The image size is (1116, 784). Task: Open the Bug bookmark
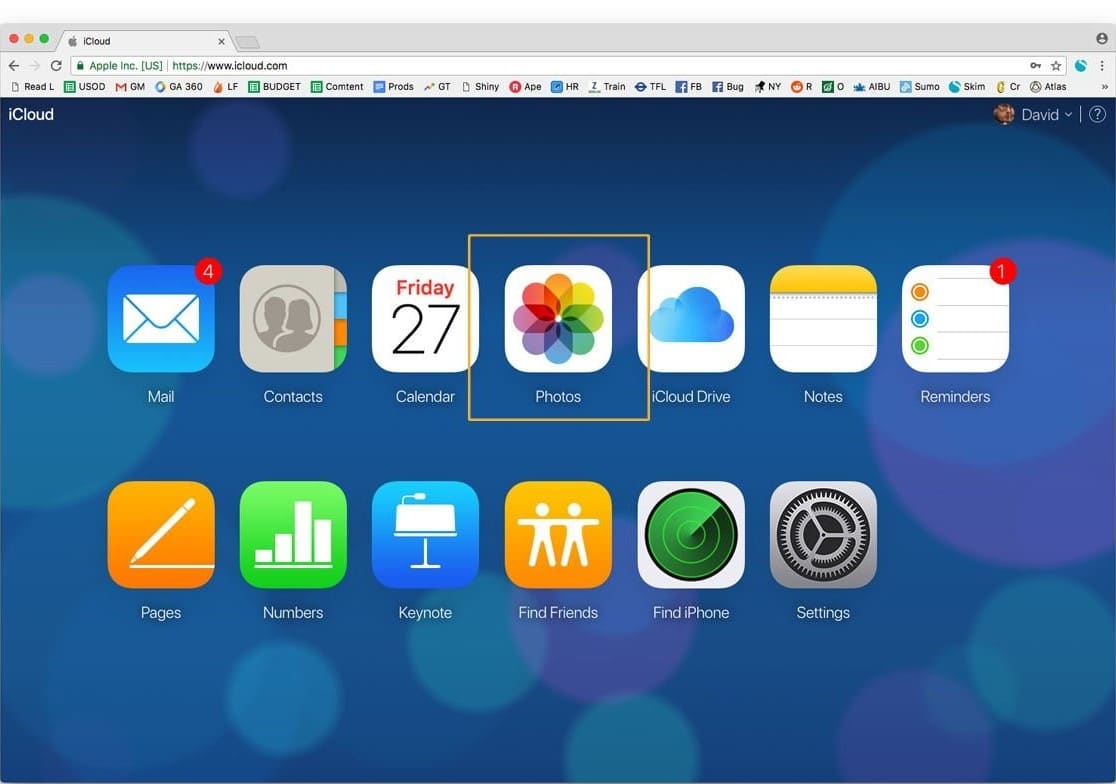click(728, 87)
